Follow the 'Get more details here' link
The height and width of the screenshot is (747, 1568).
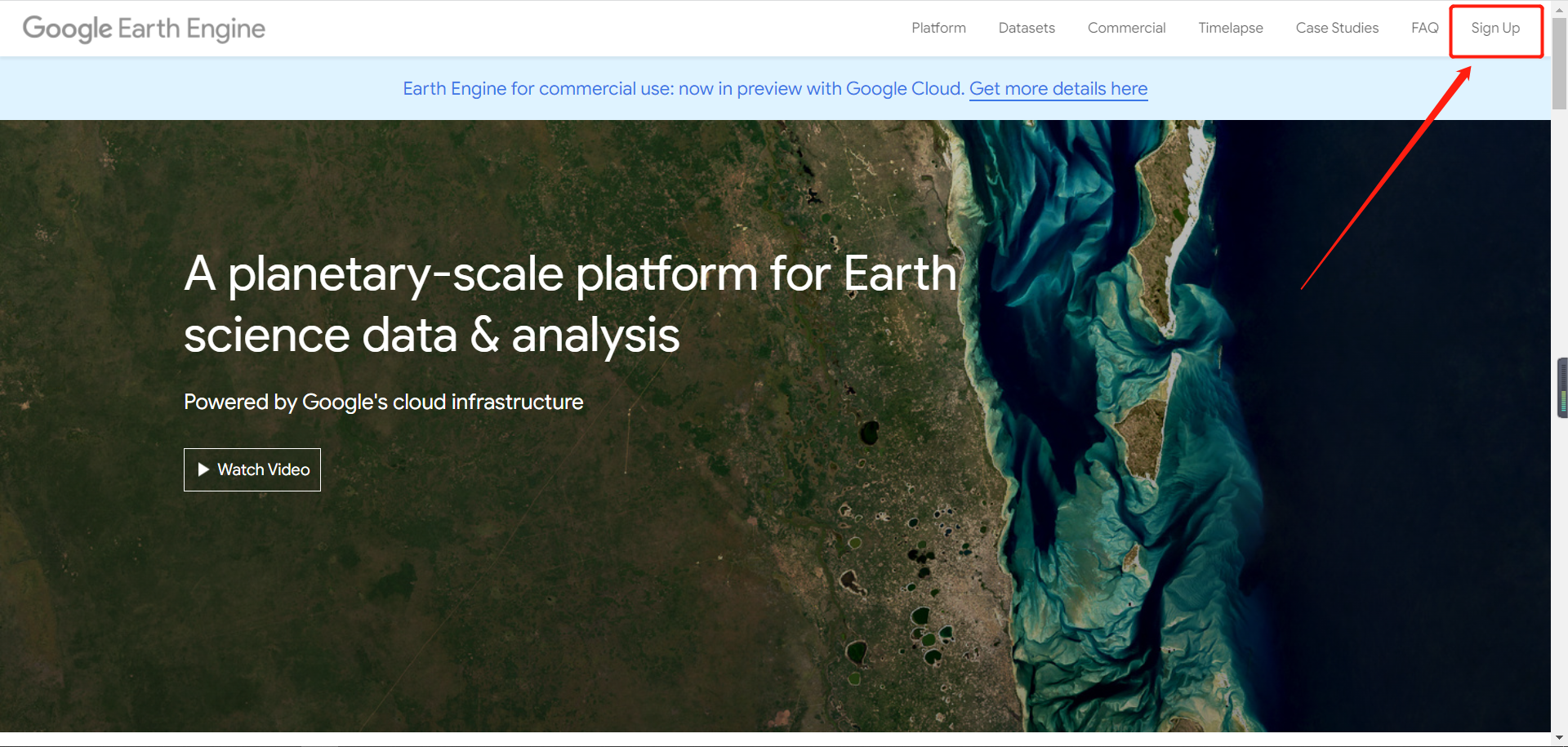pyautogui.click(x=1058, y=88)
